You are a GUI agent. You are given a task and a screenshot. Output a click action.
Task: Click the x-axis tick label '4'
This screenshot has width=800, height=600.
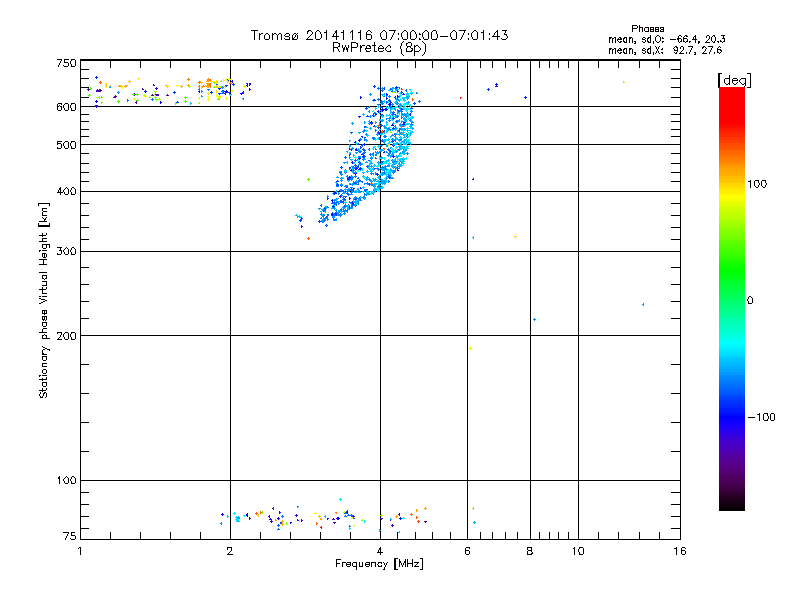[380, 551]
